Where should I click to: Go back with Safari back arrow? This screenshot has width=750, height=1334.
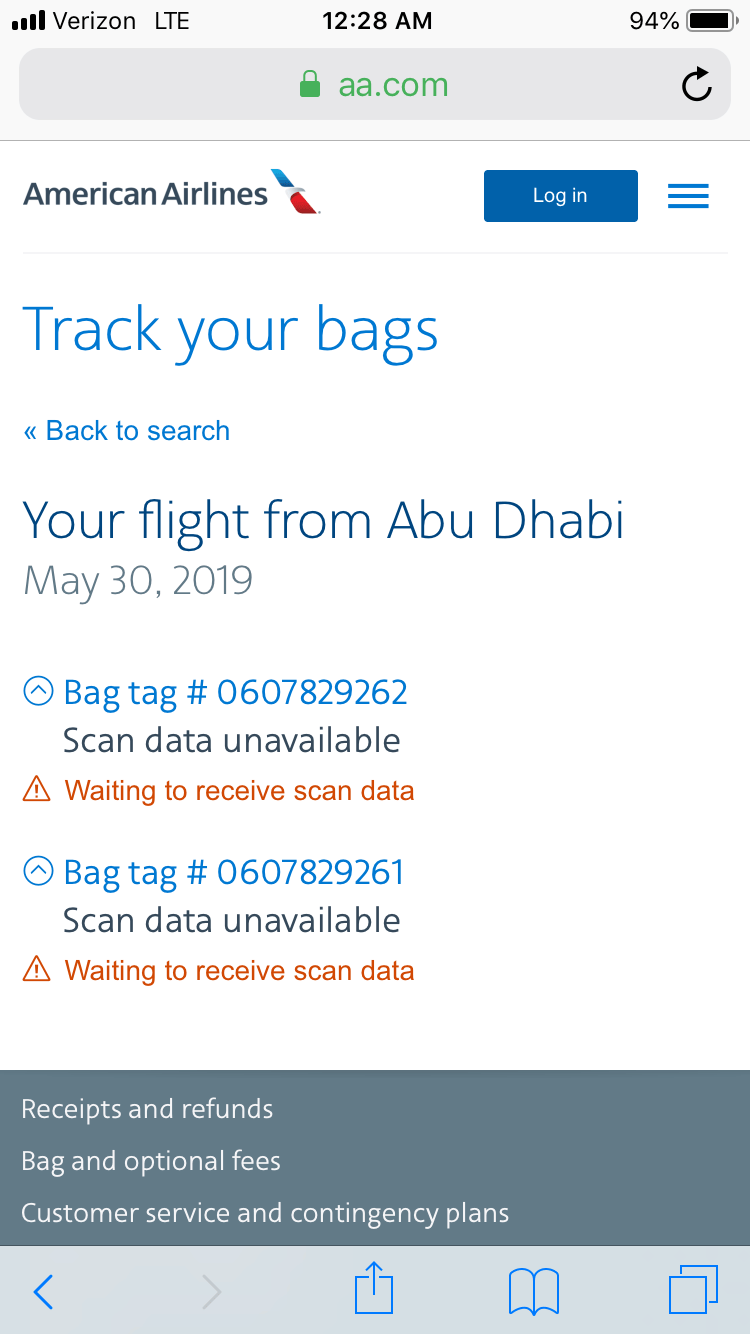43,1292
